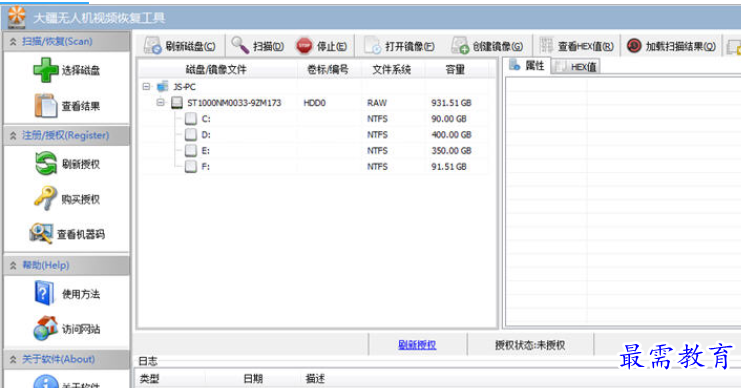Open View Results clipboard icon
741x388 pixels.
(x=46, y=105)
